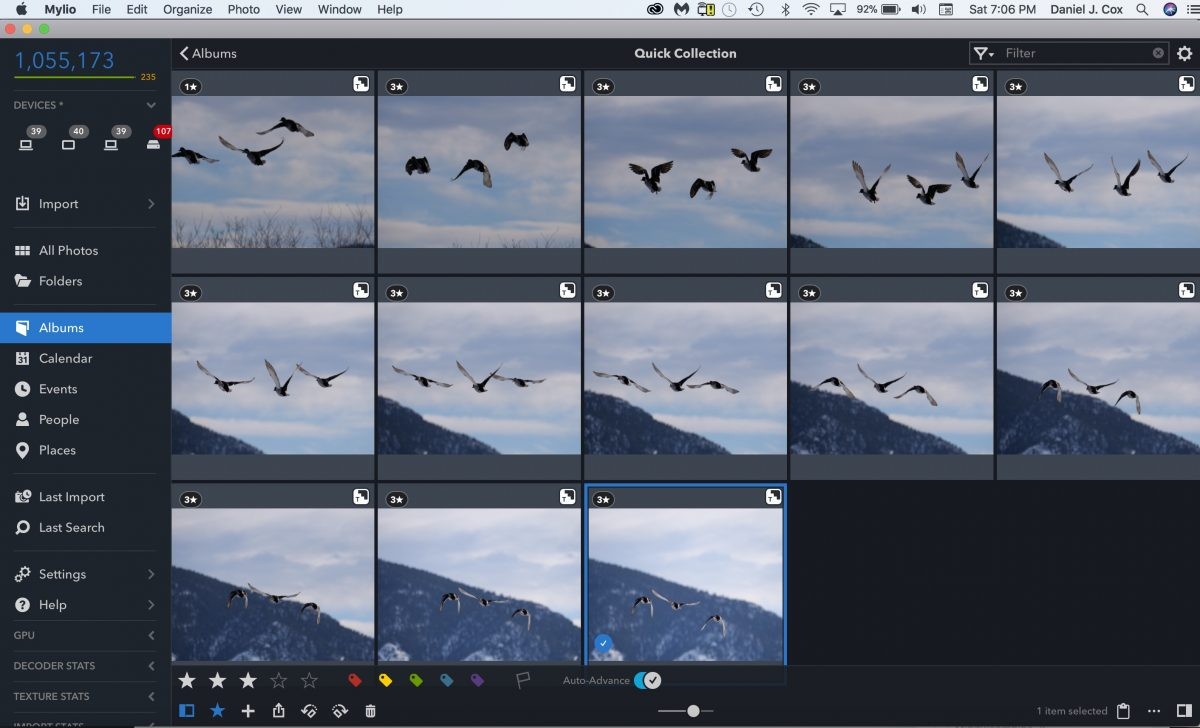The width and height of the screenshot is (1200, 728).
Task: Apply the blue color label tag
Action: [x=447, y=681]
